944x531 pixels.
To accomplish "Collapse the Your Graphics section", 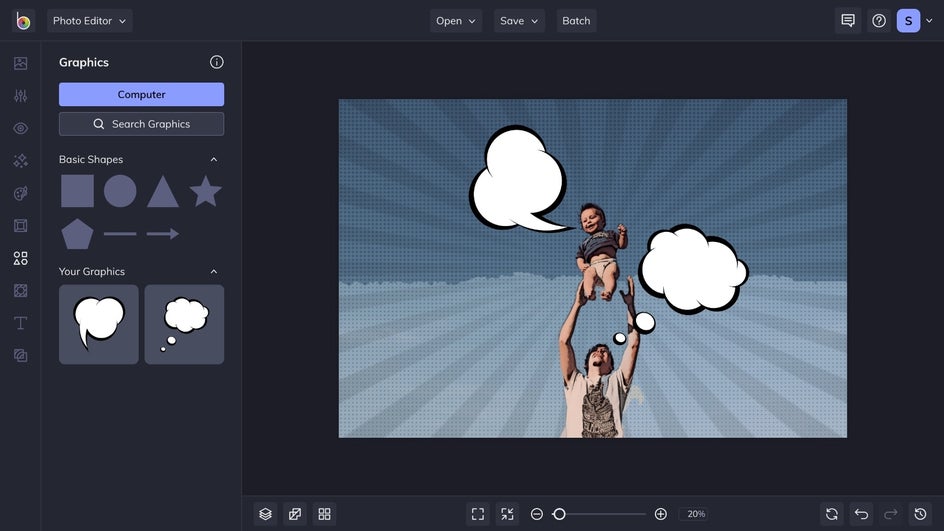I will pyautogui.click(x=214, y=272).
